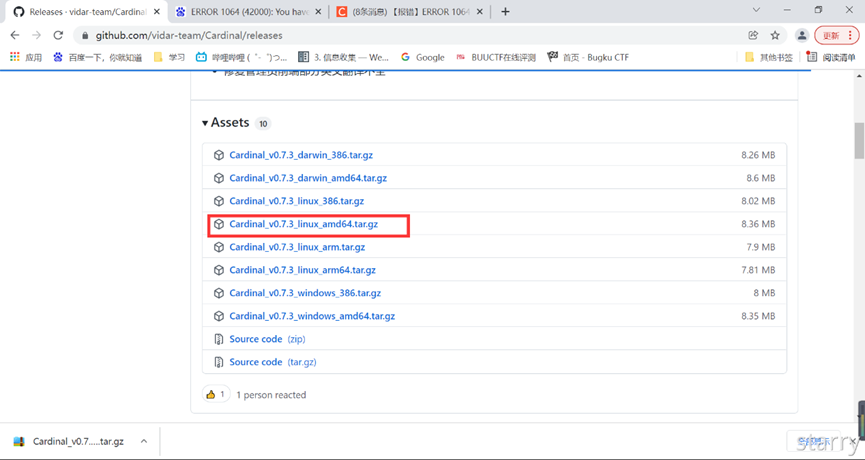Open the BUUCTF在线评测 bookmark
This screenshot has width=865, height=460.
click(495, 57)
